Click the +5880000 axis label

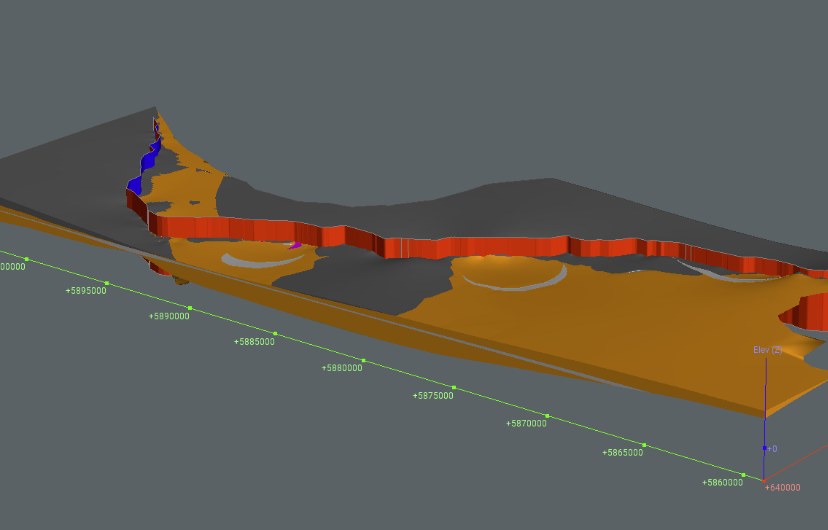click(342, 368)
